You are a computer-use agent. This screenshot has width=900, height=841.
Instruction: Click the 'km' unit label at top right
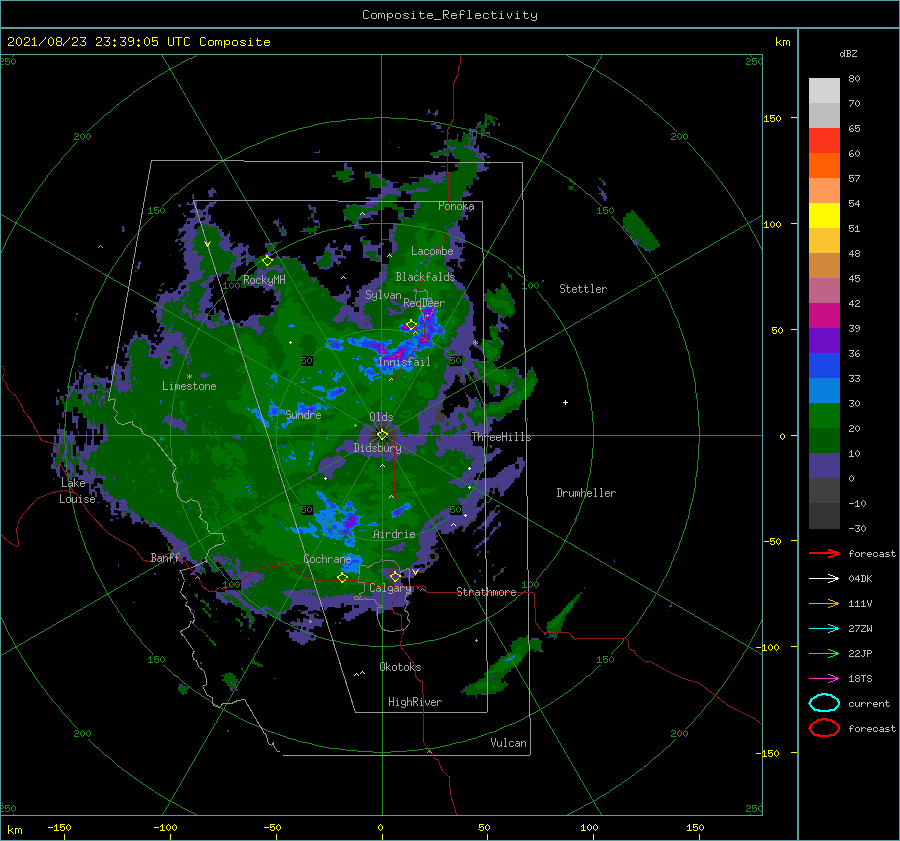782,42
